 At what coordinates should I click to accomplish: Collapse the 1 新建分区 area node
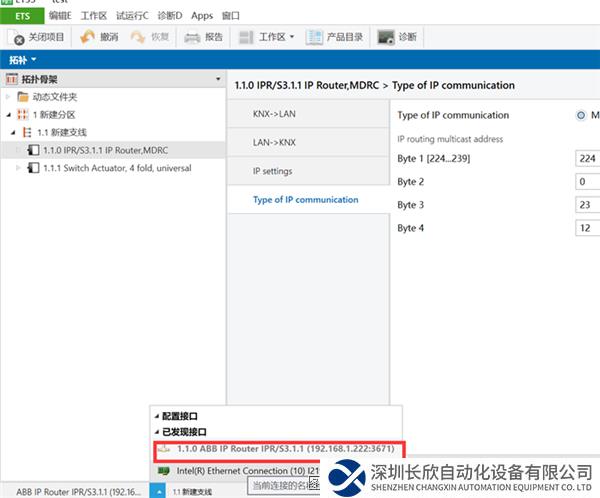(8, 115)
